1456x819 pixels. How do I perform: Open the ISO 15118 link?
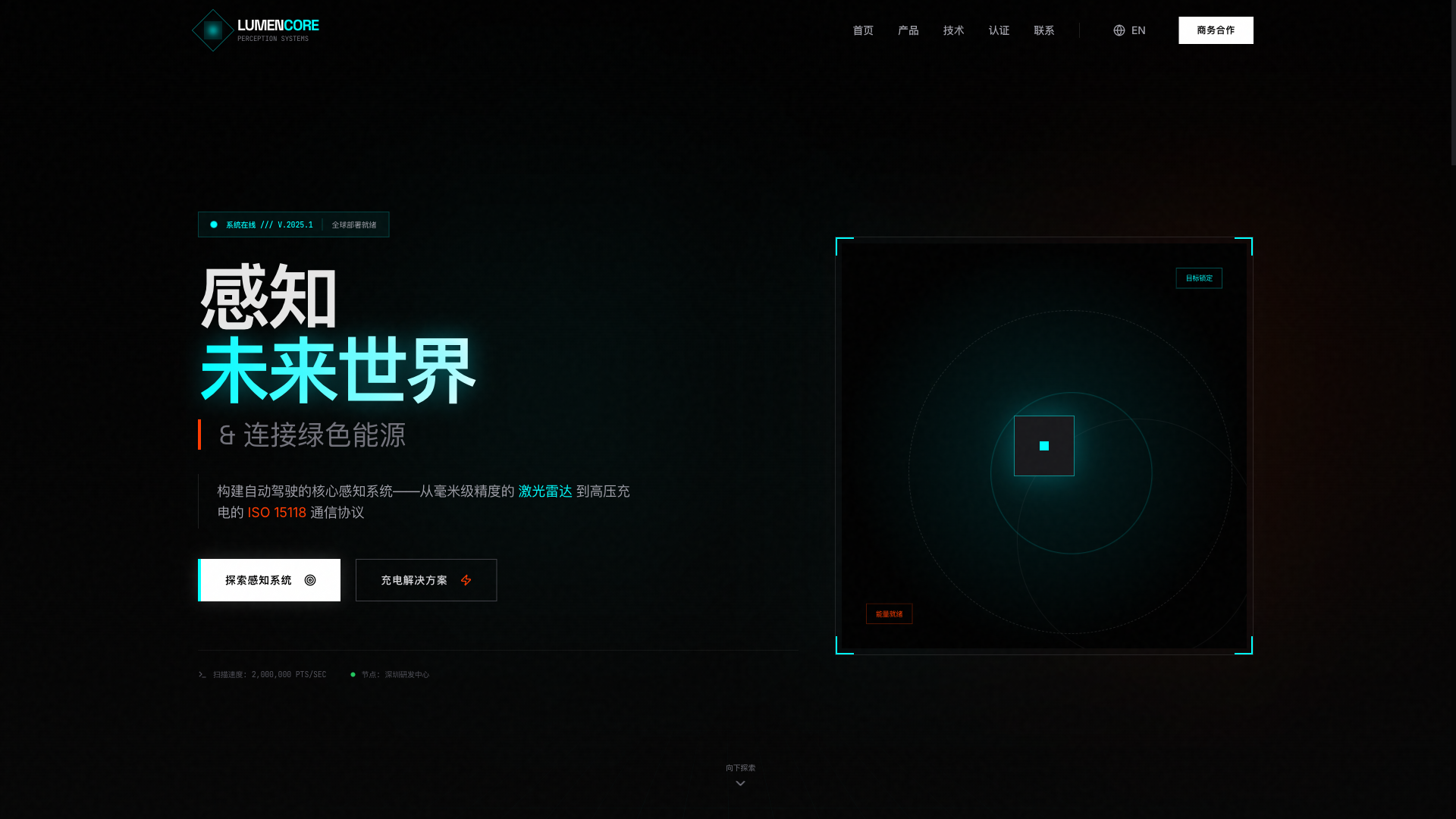(x=275, y=513)
